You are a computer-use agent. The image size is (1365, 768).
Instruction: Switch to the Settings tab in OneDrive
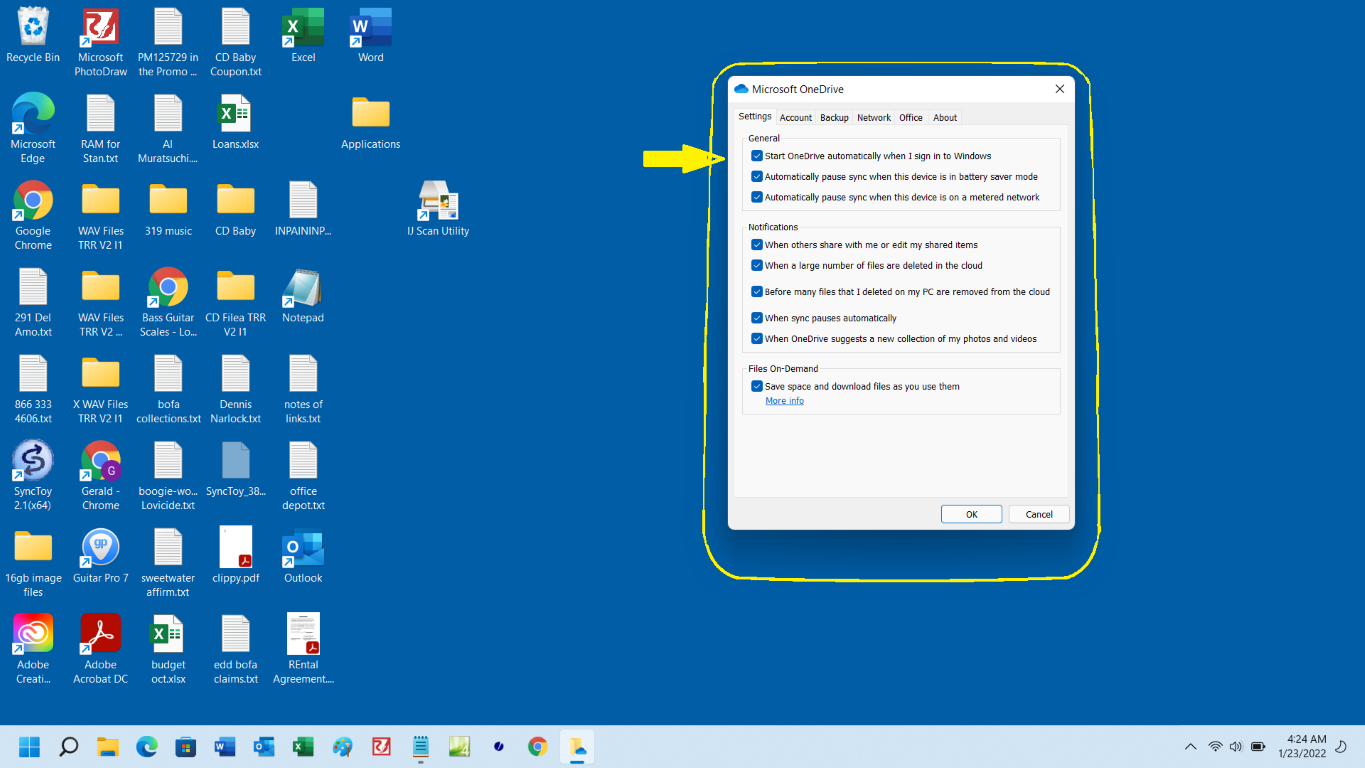[755, 117]
